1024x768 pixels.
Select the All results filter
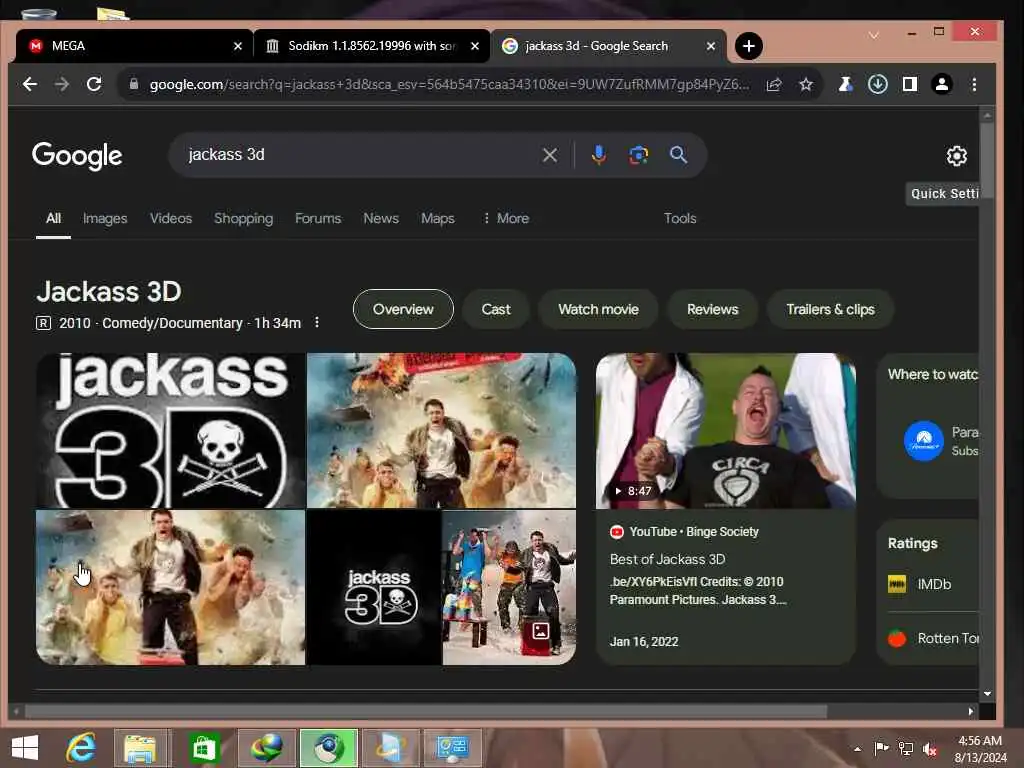click(x=54, y=219)
